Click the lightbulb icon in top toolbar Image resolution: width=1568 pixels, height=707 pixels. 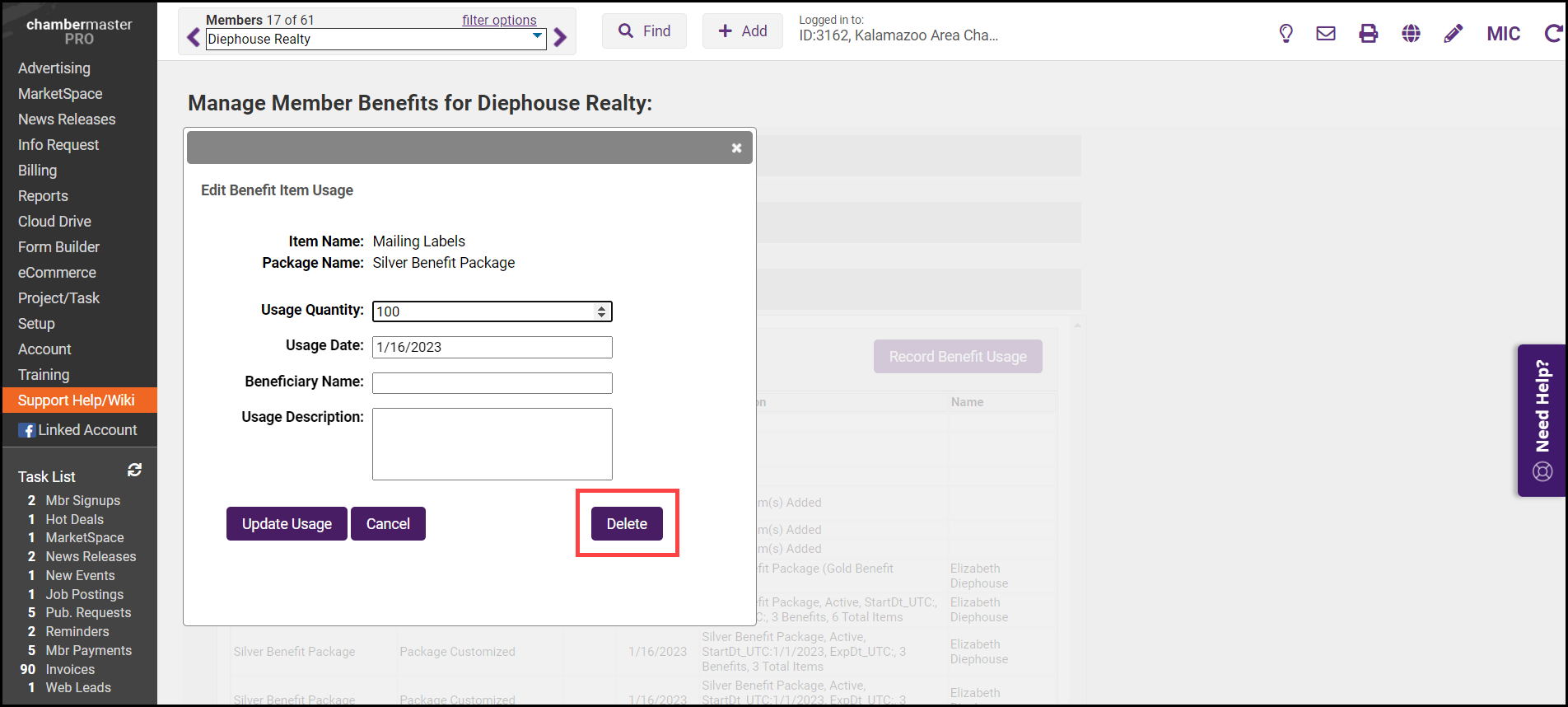point(1286,34)
